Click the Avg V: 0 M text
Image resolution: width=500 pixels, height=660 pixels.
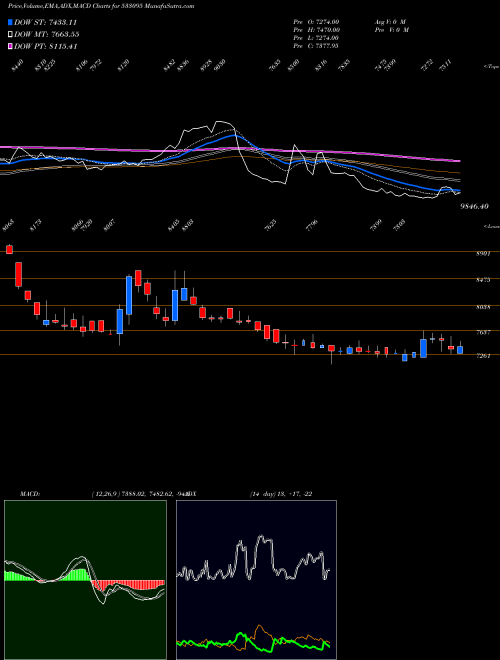[389, 21]
